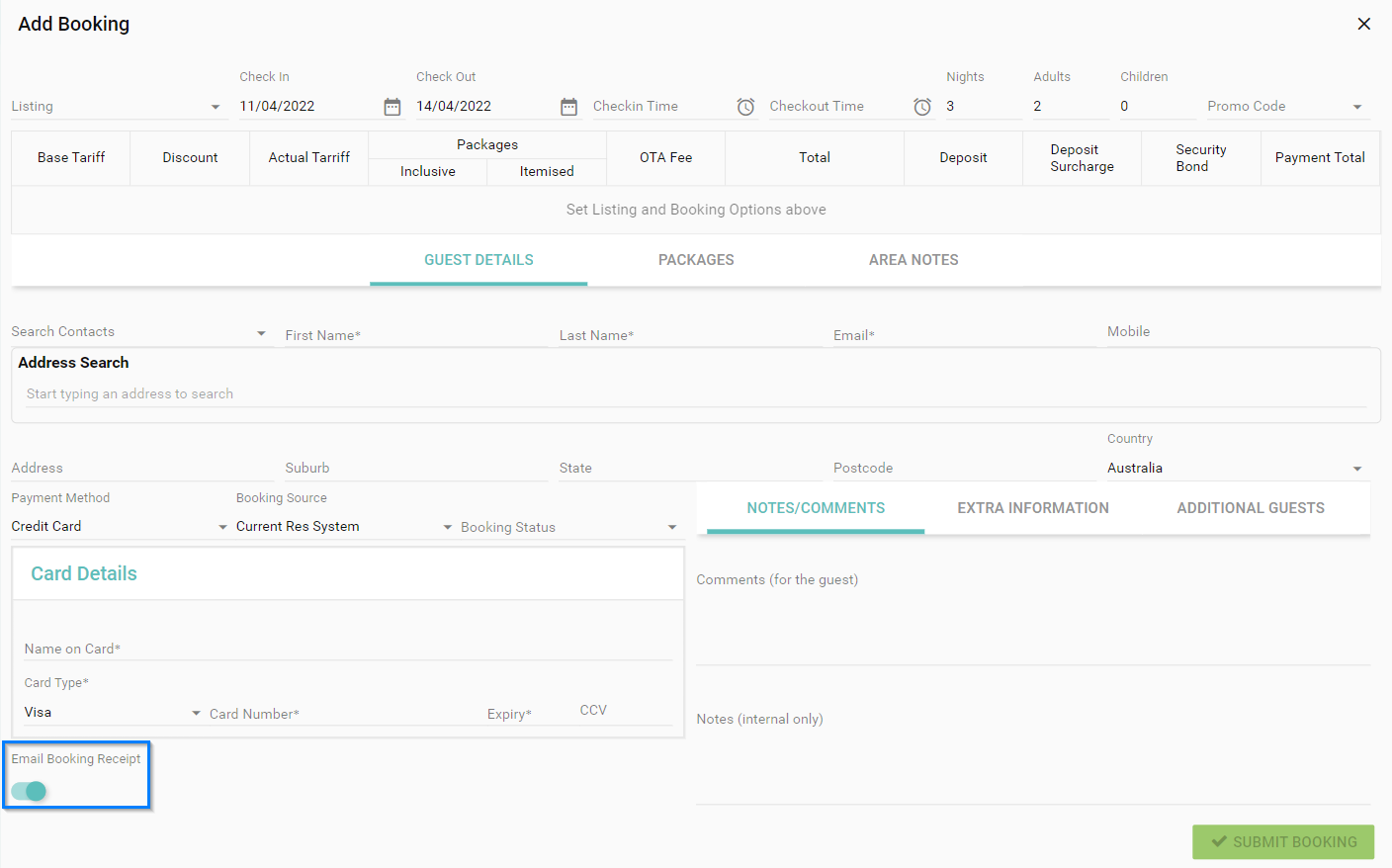Viewport: 1392px width, 868px height.
Task: Open the Search Contacts dropdown
Action: pos(261,333)
